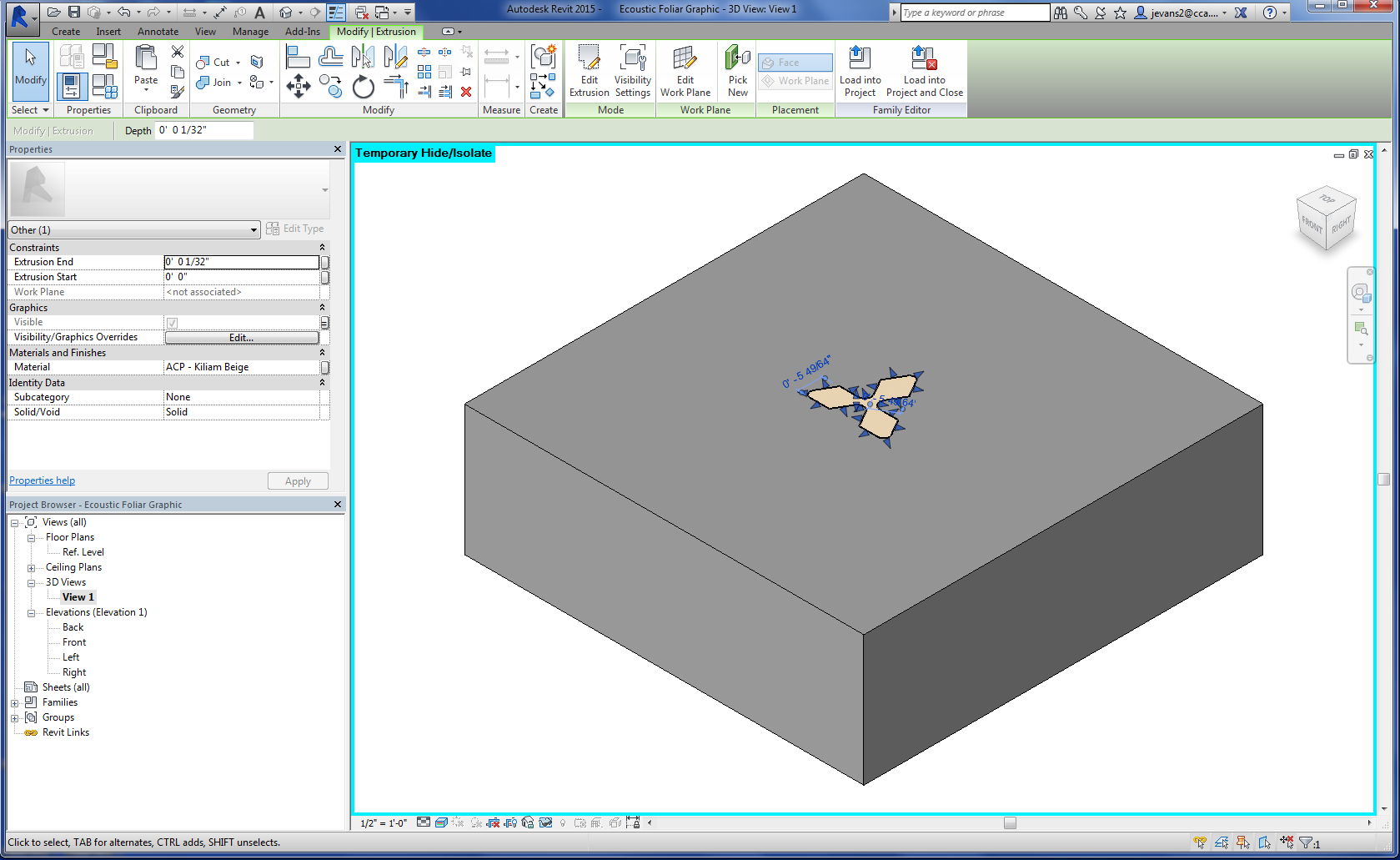Viewport: 1400px width, 860px height.
Task: Toggle the Visible checkbox in Graphics
Action: pyautogui.click(x=172, y=322)
